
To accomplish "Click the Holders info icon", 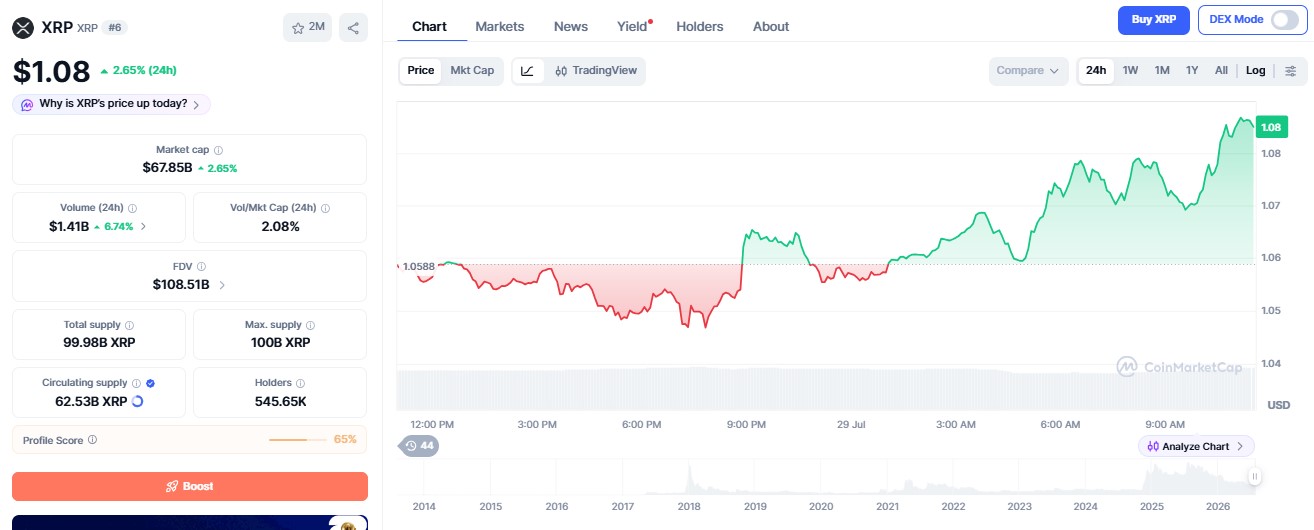I will coord(301,383).
